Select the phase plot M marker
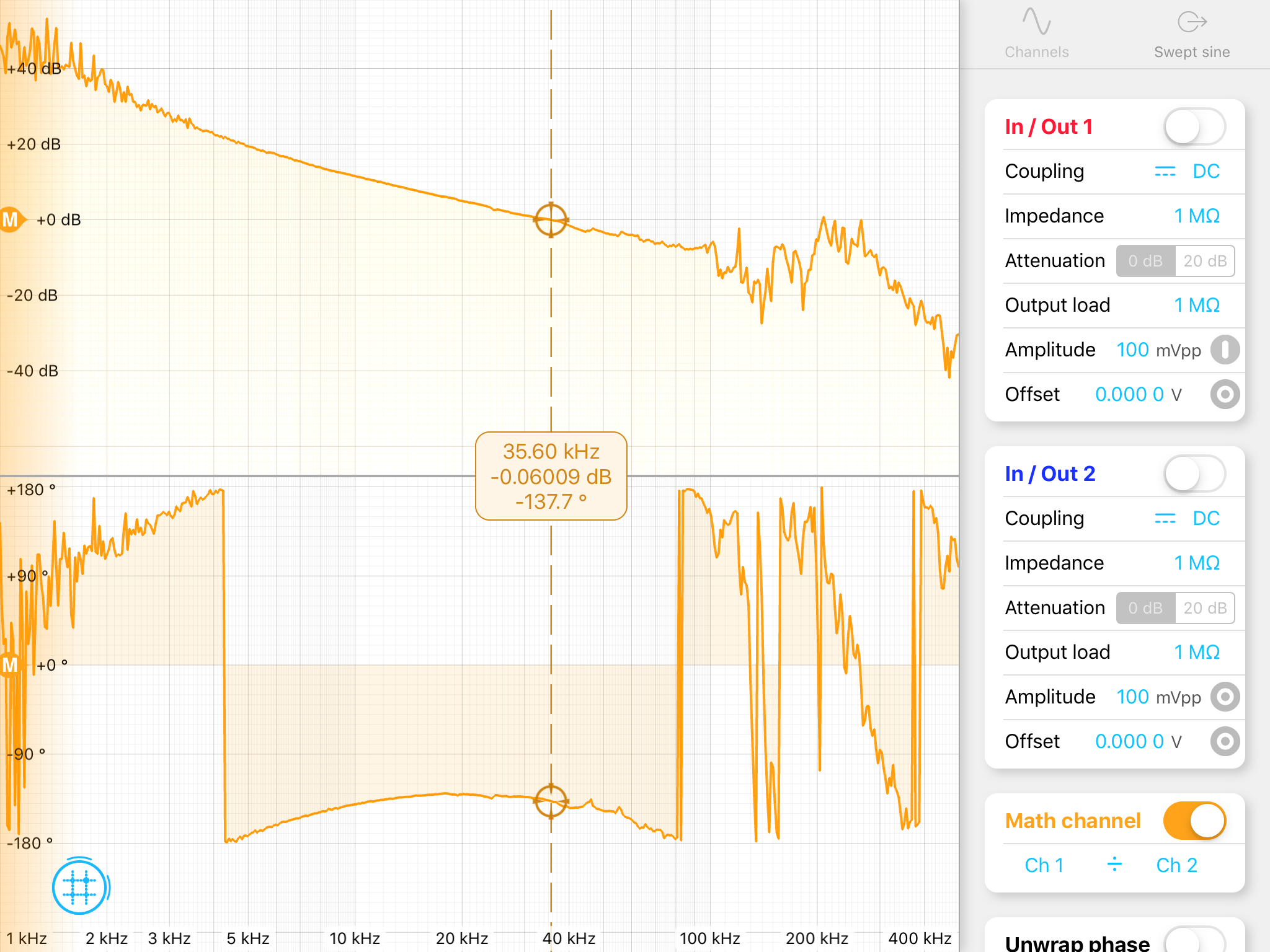Image resolution: width=1270 pixels, height=952 pixels. click(x=11, y=665)
